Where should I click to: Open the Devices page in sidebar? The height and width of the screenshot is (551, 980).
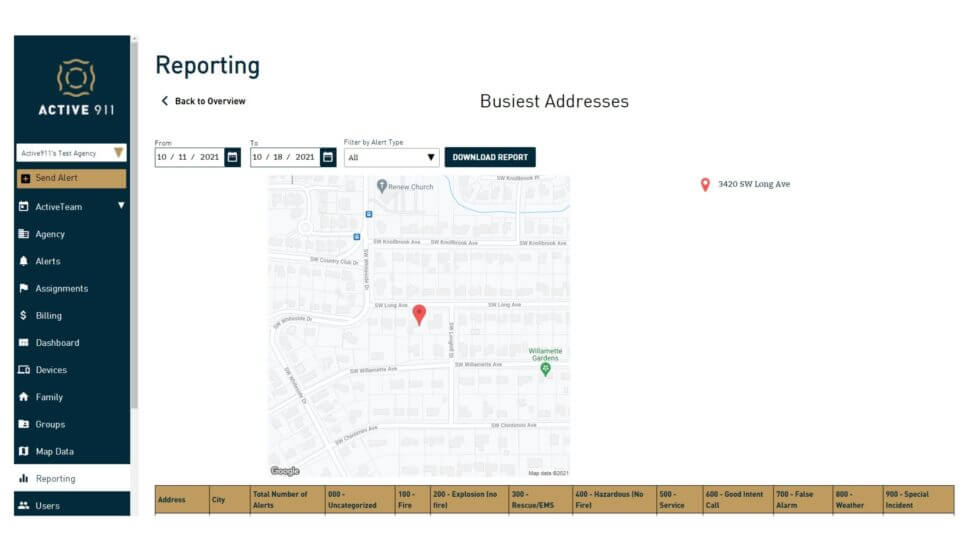click(x=51, y=370)
